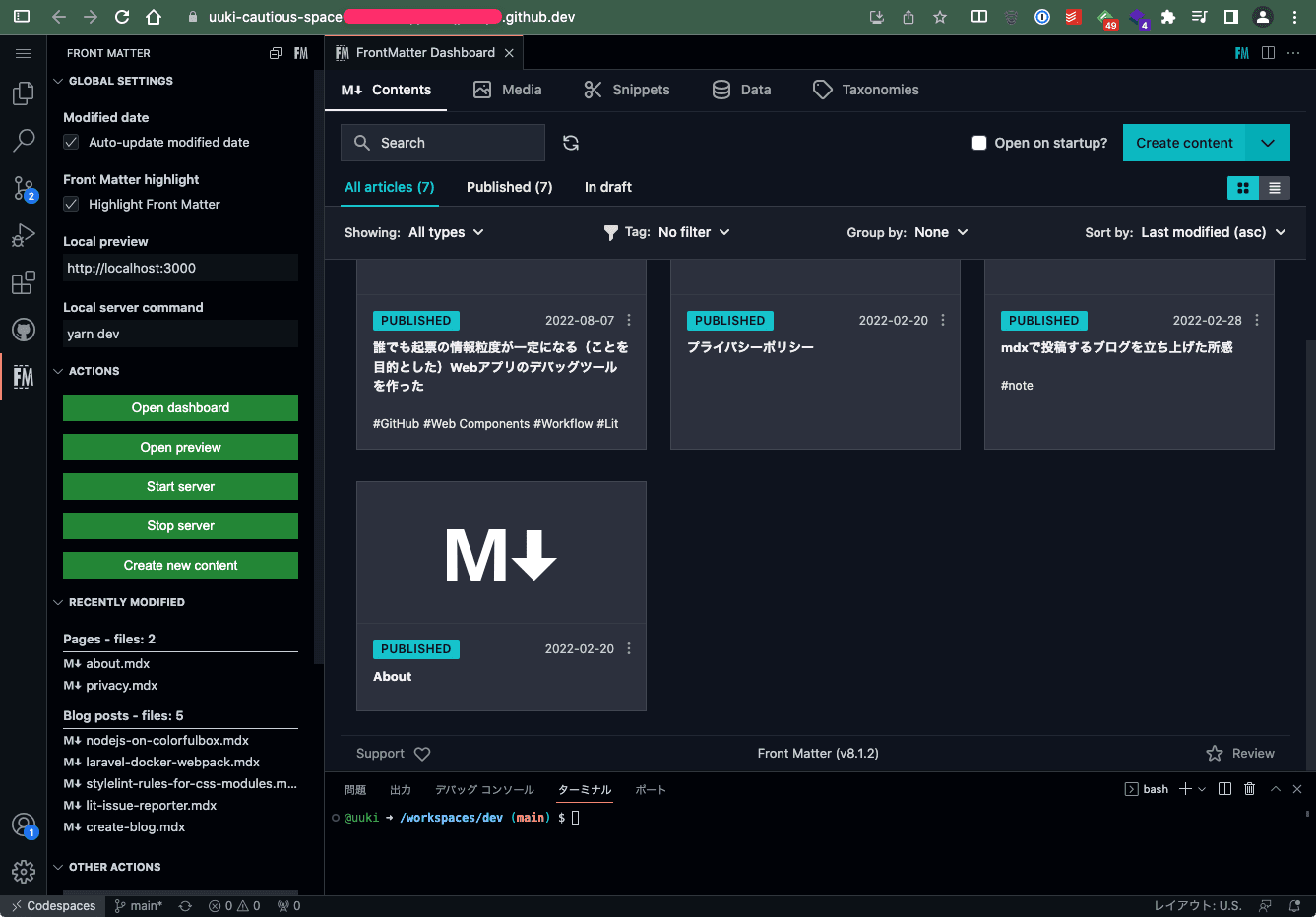Viewport: 1316px width, 917px height.
Task: Refresh the dashboard contents list
Action: pos(571,143)
